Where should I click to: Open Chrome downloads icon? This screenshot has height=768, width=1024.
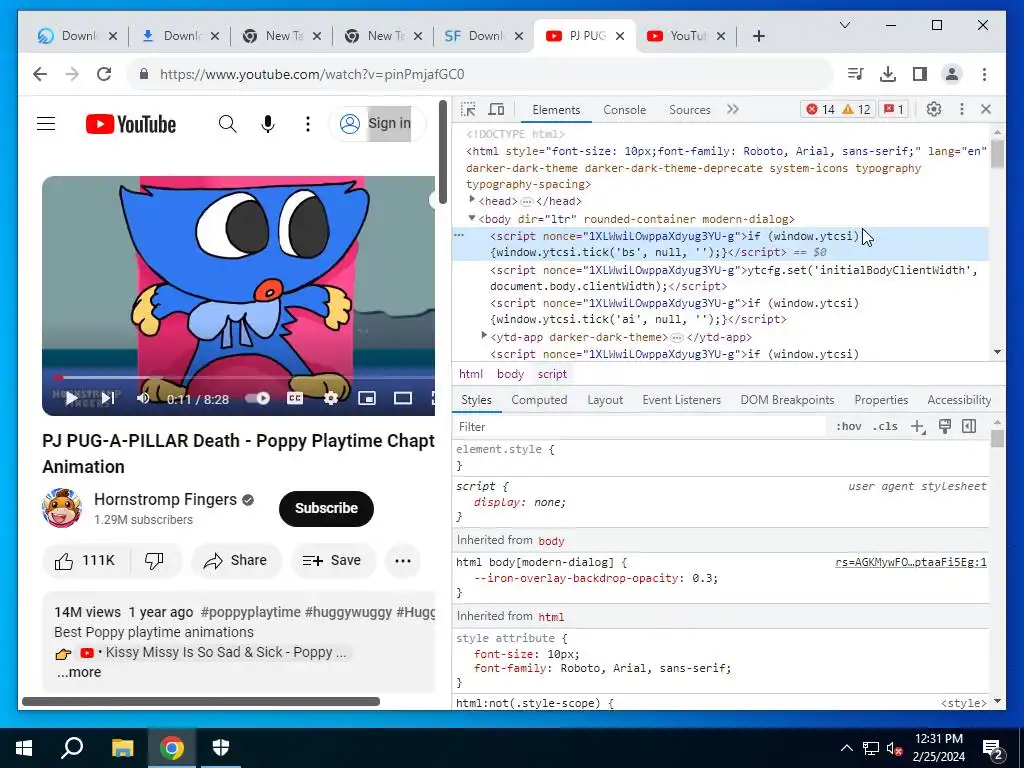coord(888,74)
